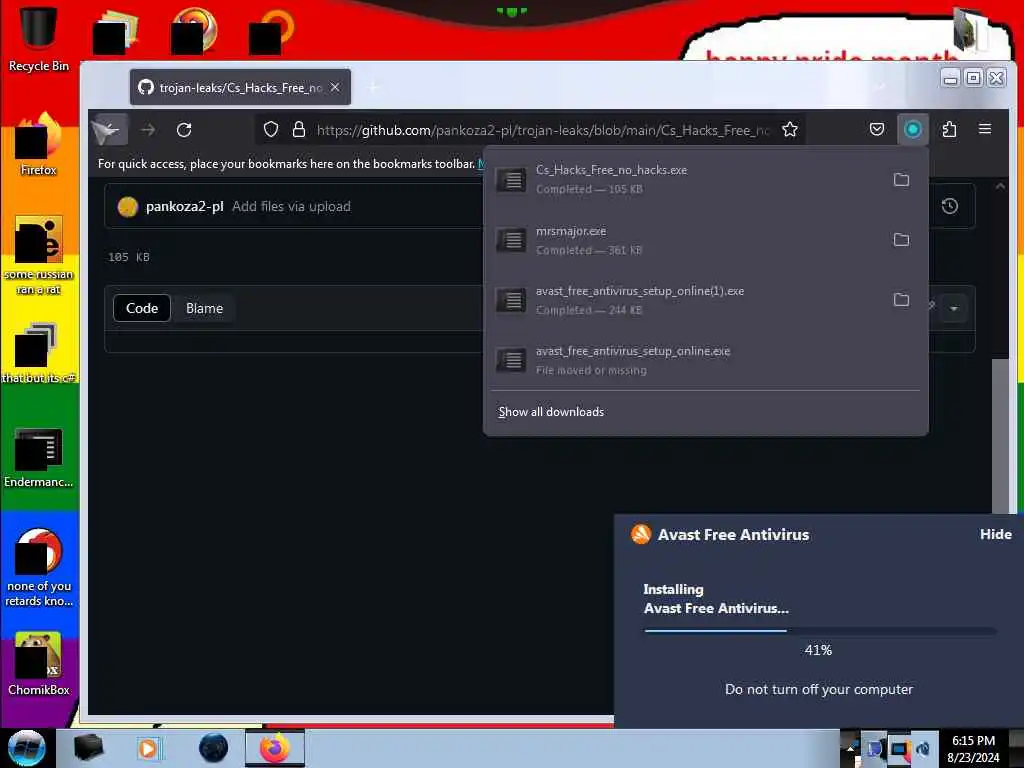Click the Avast installation progress bar
The image size is (1024, 768).
pyautogui.click(x=820, y=631)
